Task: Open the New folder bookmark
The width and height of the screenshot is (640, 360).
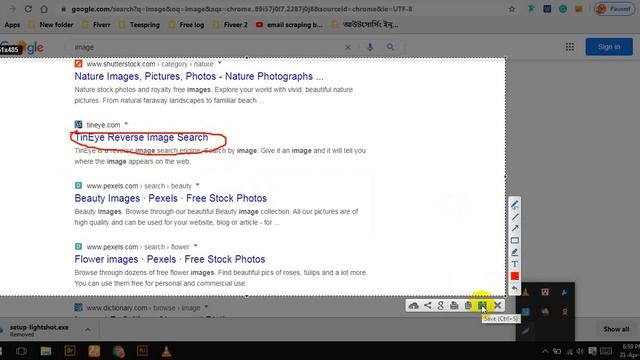Action: pos(51,25)
